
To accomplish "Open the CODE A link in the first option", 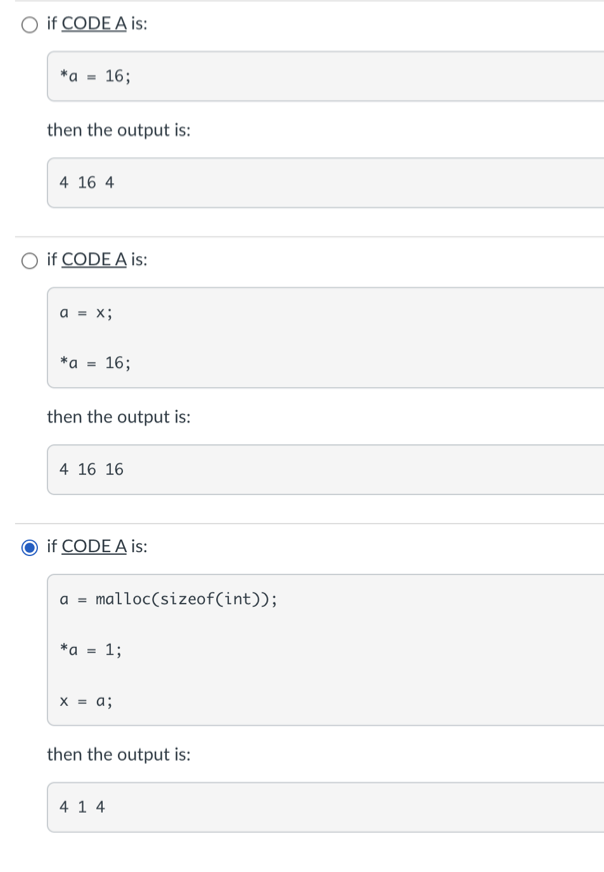I will click(x=94, y=25).
